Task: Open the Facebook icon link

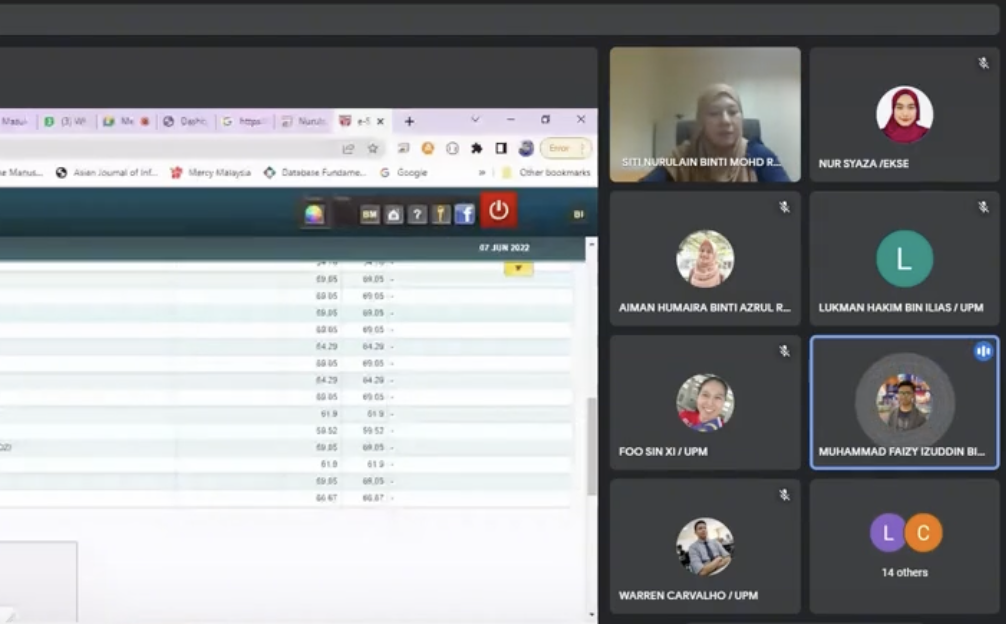Action: [x=464, y=214]
